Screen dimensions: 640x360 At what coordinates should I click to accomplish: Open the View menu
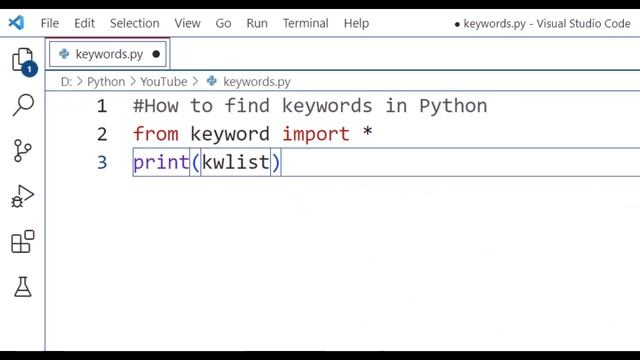pyautogui.click(x=187, y=23)
